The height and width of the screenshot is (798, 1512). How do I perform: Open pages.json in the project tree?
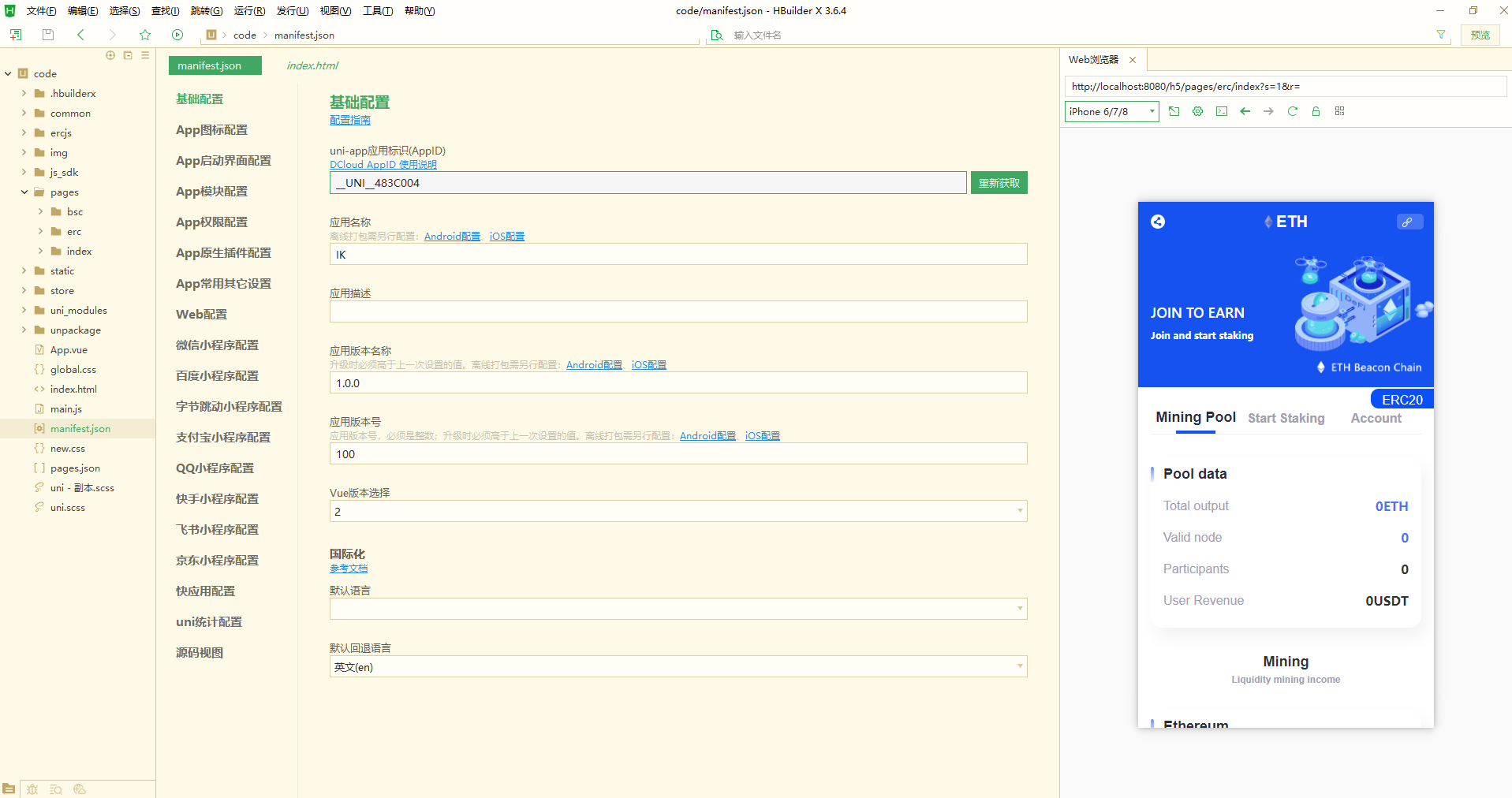click(x=75, y=468)
